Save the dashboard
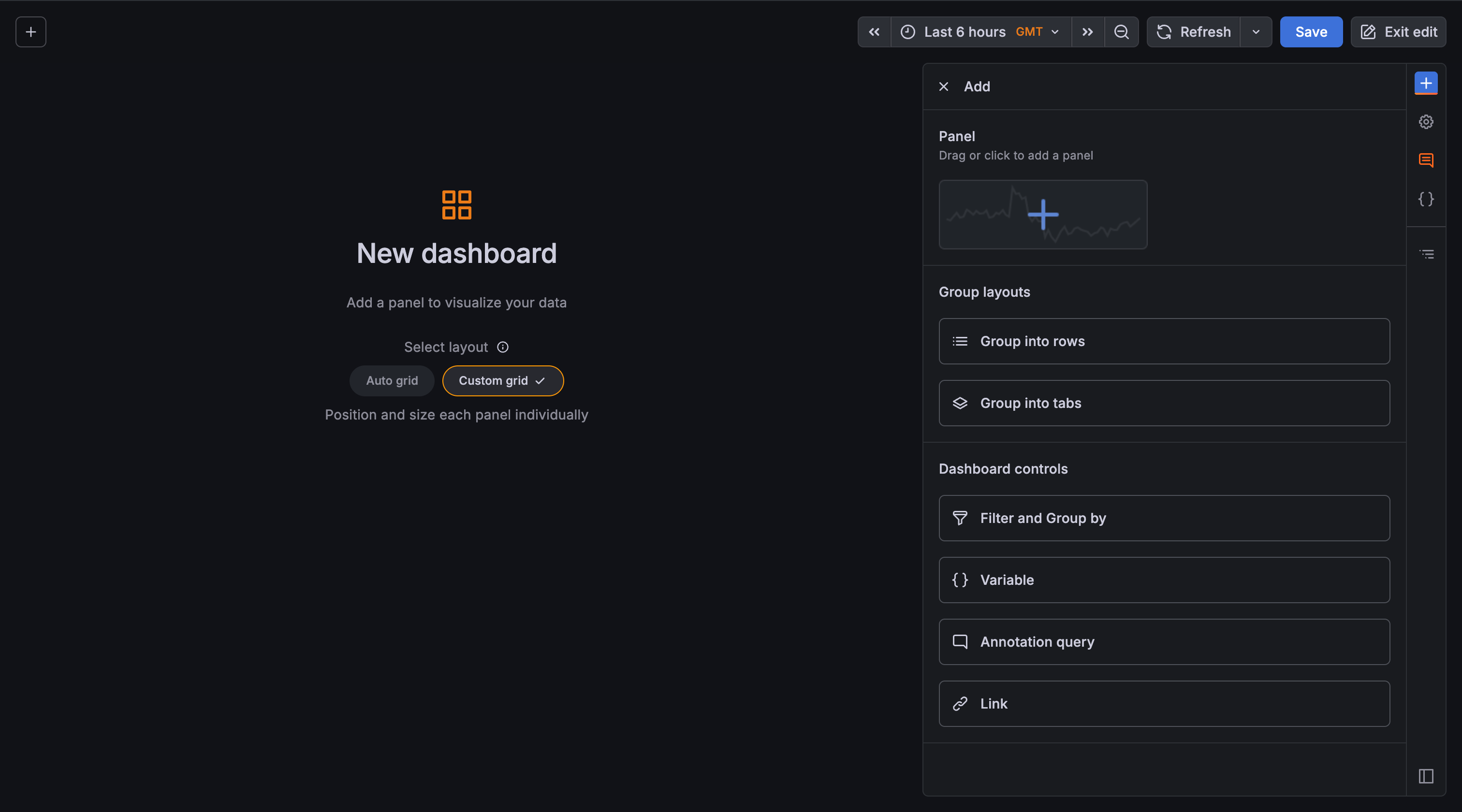The image size is (1462, 812). pyautogui.click(x=1311, y=32)
